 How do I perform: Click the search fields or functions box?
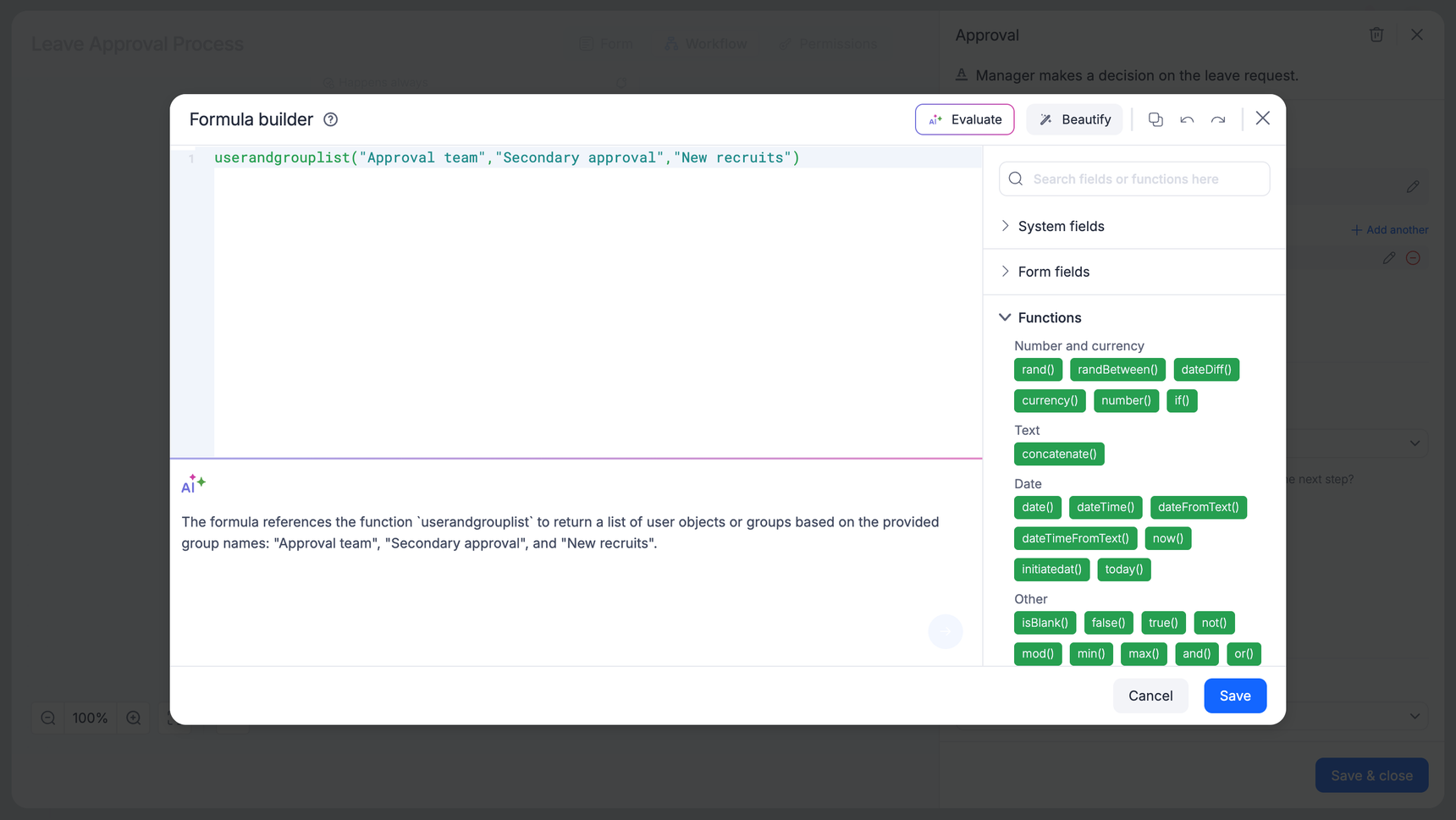[x=1134, y=179]
